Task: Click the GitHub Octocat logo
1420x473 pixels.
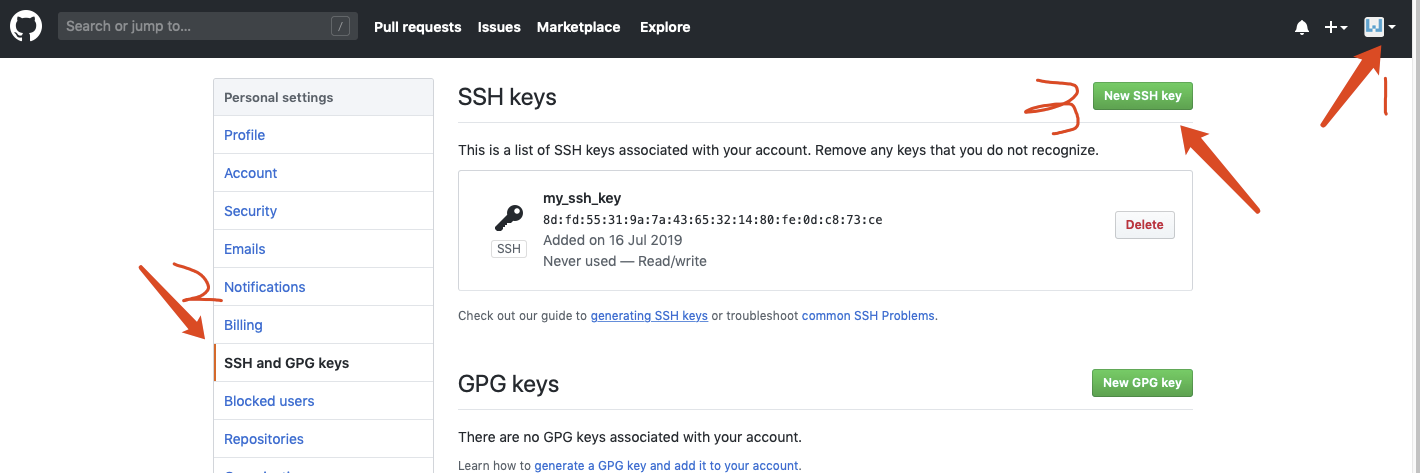Action: point(26,27)
